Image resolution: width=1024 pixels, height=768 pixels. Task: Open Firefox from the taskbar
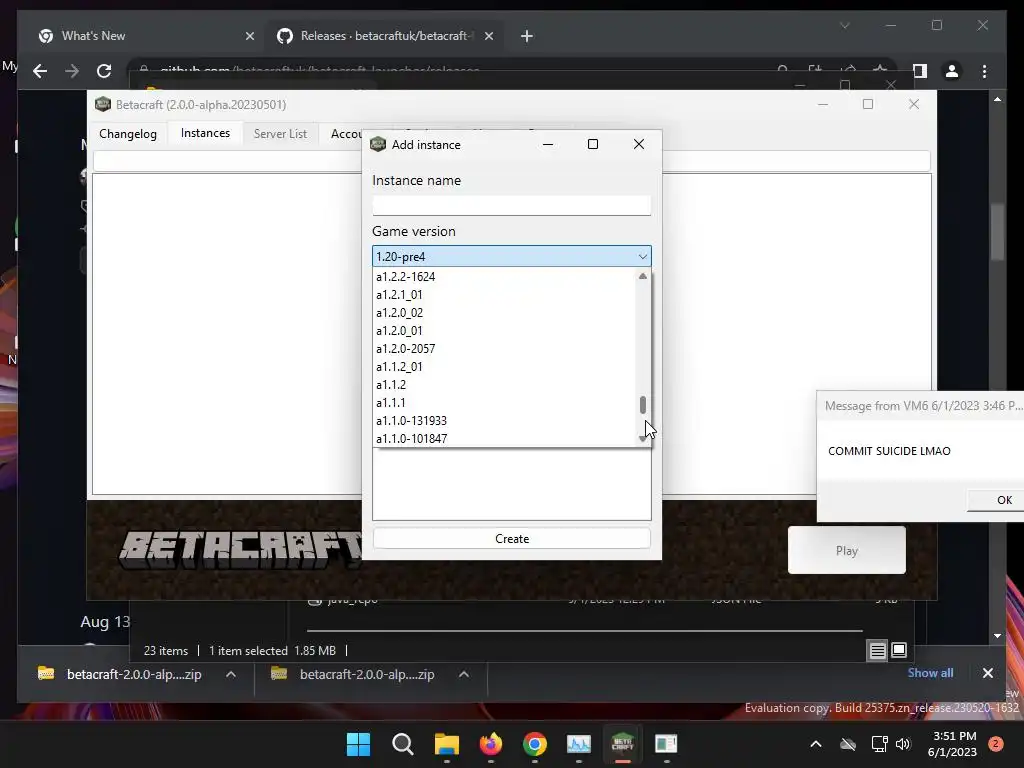(490, 744)
